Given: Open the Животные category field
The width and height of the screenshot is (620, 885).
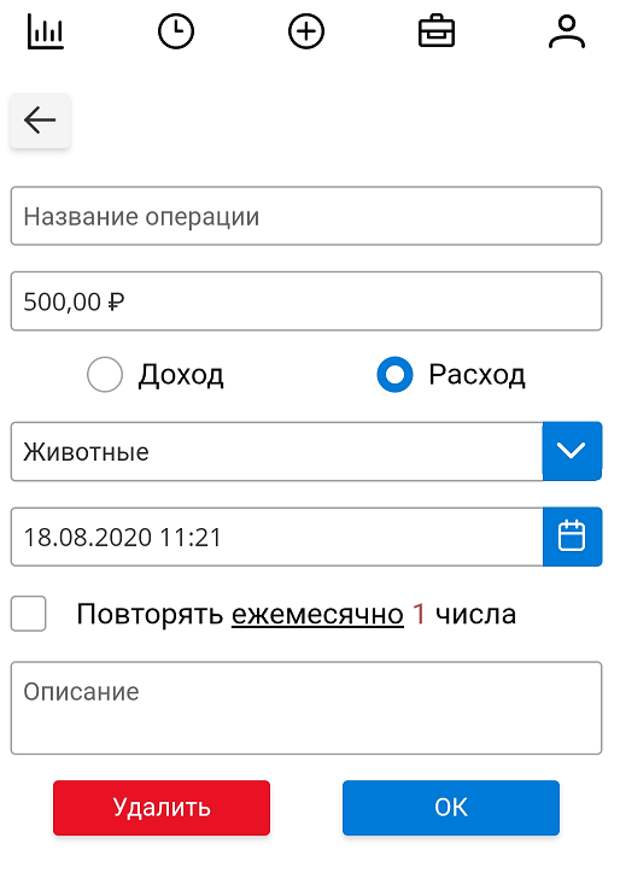Looking at the screenshot, I should [x=277, y=451].
